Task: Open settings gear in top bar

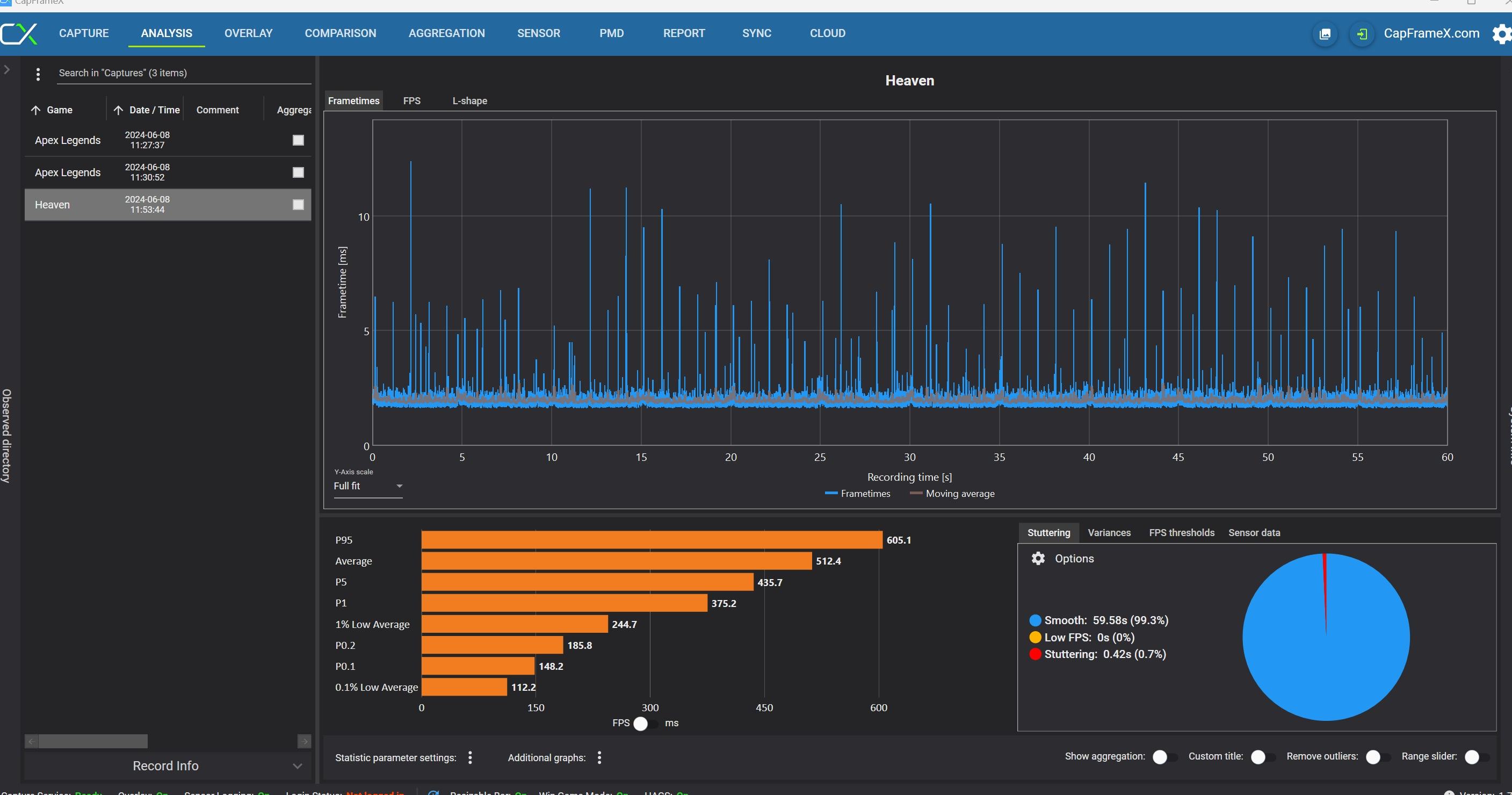Action: 1501,34
